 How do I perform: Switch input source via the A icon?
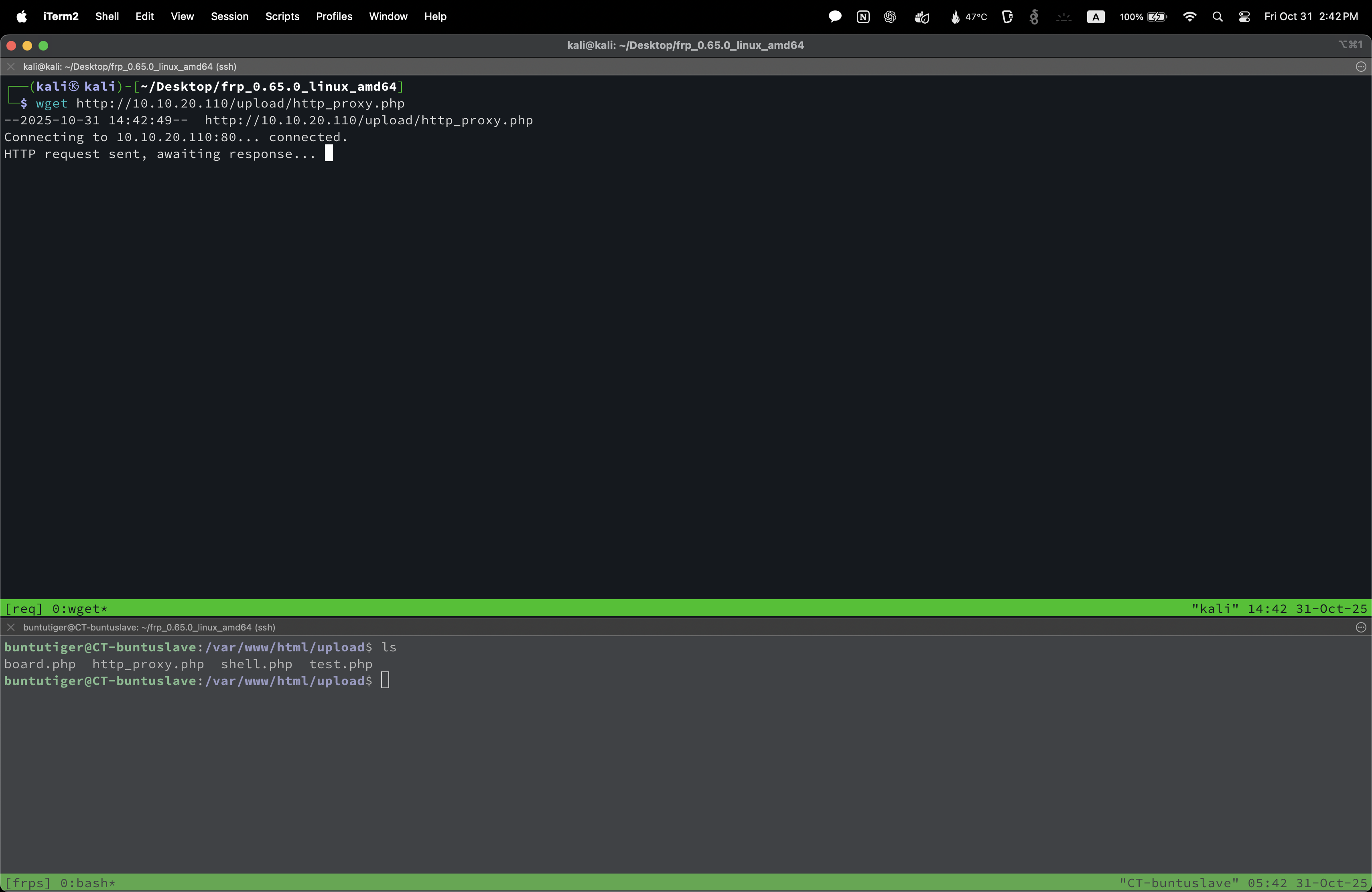(1095, 17)
